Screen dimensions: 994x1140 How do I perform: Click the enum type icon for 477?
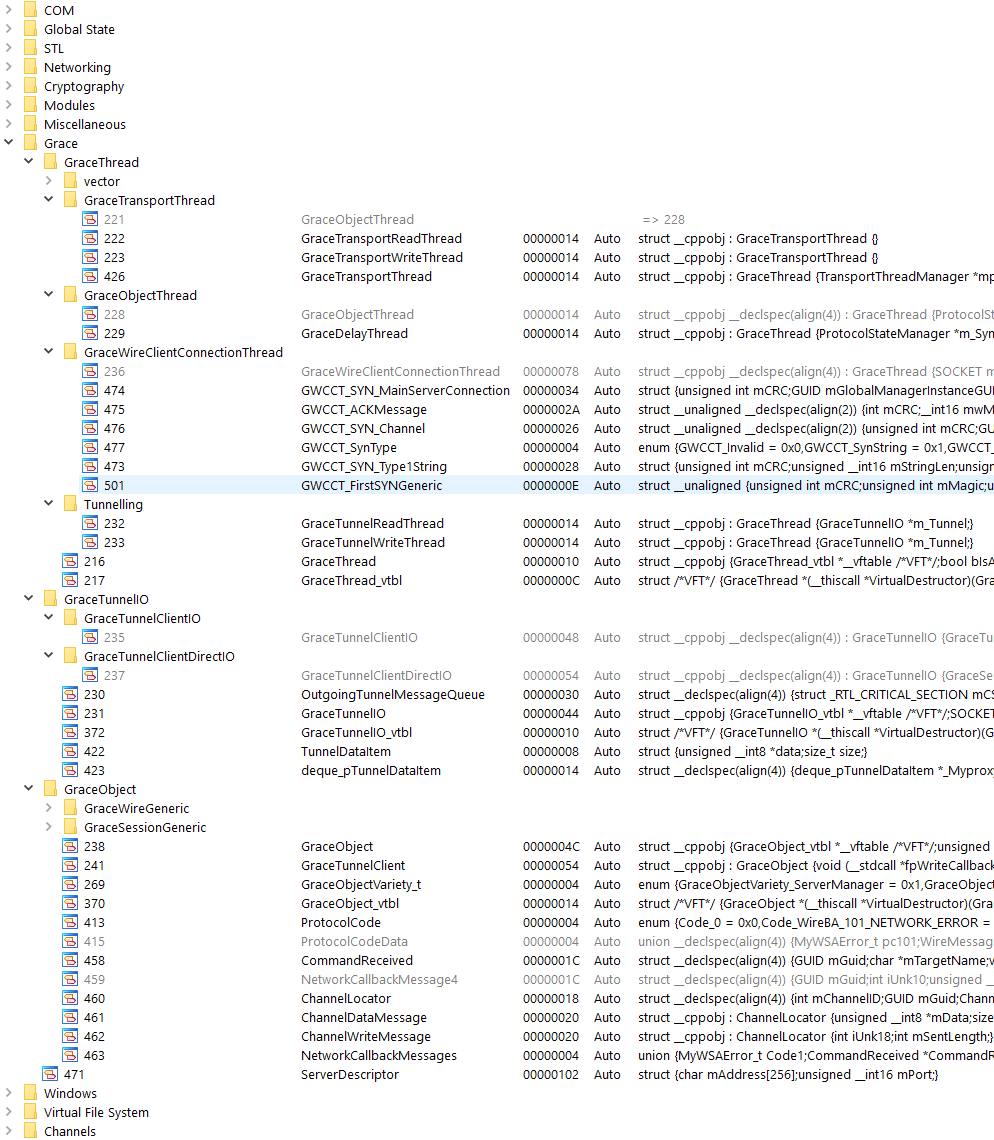point(90,448)
